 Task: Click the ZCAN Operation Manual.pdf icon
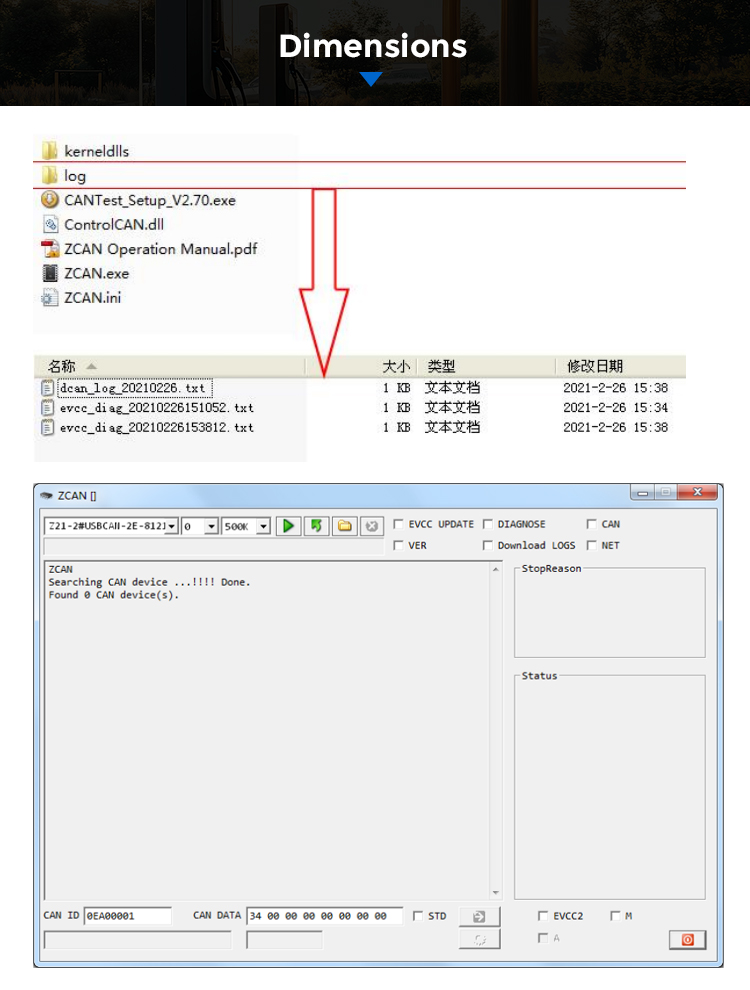point(50,249)
